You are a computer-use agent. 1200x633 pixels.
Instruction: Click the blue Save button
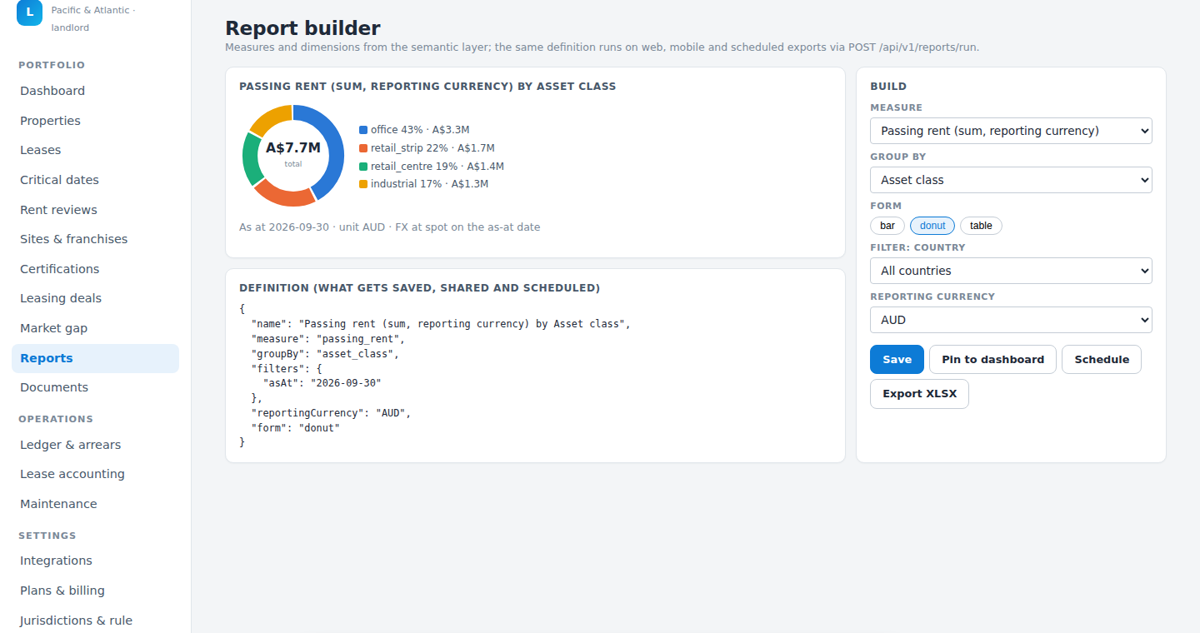[897, 360]
